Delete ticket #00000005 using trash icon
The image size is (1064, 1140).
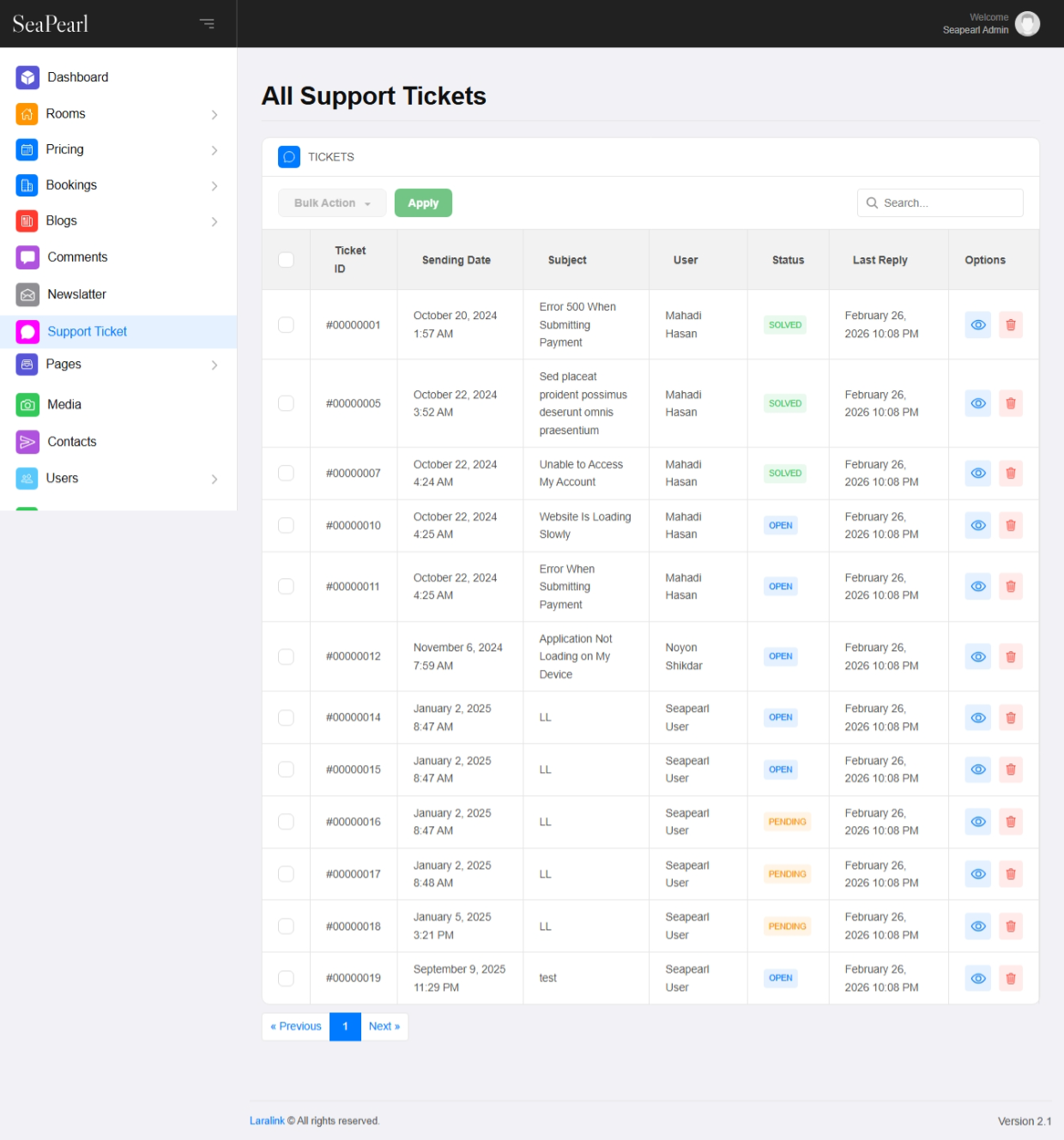click(1010, 403)
